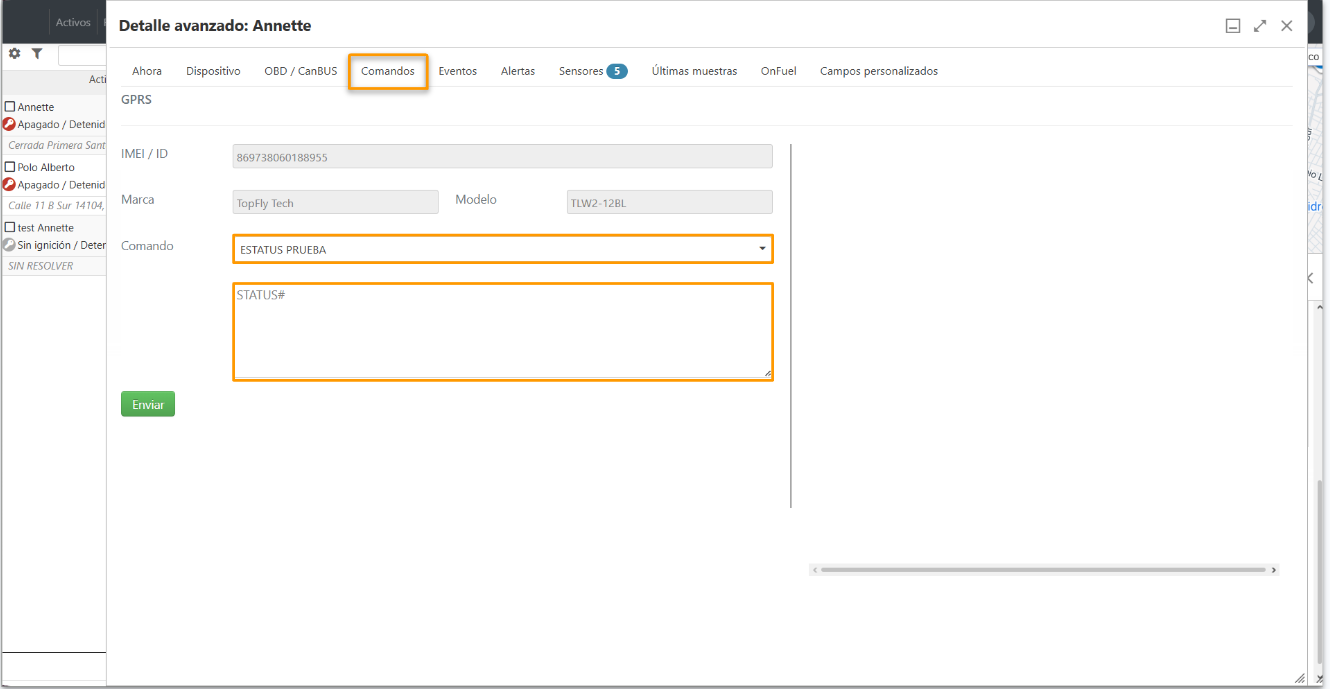Tick the test Annette checkbox
This screenshot has width=1330, height=689.
tap(10, 228)
